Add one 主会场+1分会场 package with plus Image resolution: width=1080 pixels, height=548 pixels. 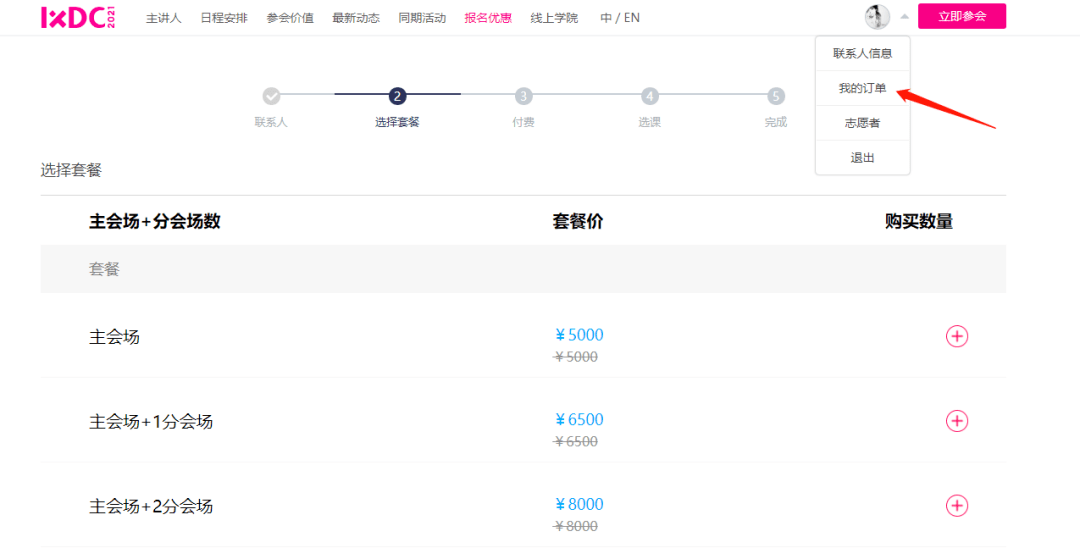(957, 421)
